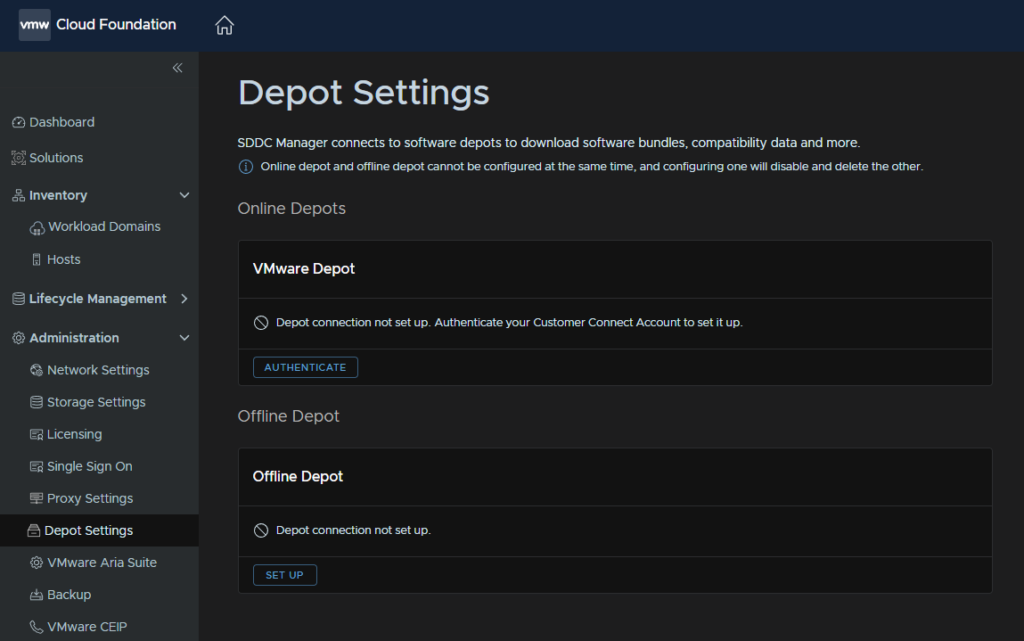The height and width of the screenshot is (641, 1024).
Task: Click the info icon beside the depot notice
Action: 246,167
